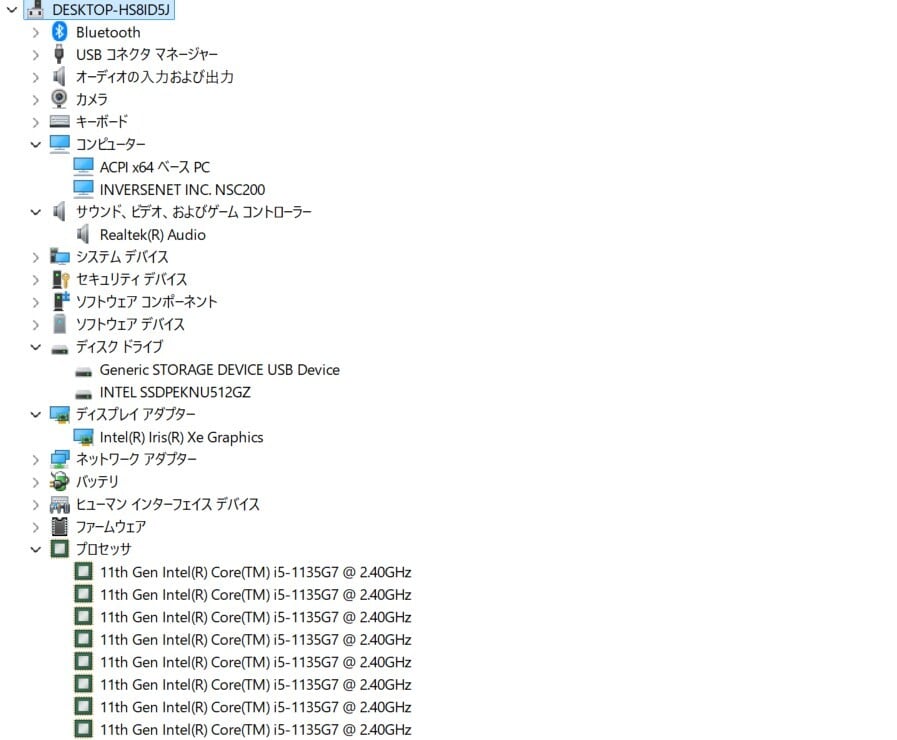This screenshot has height=740, width=897.
Task: Select the Bluetooth label
Action: point(108,32)
